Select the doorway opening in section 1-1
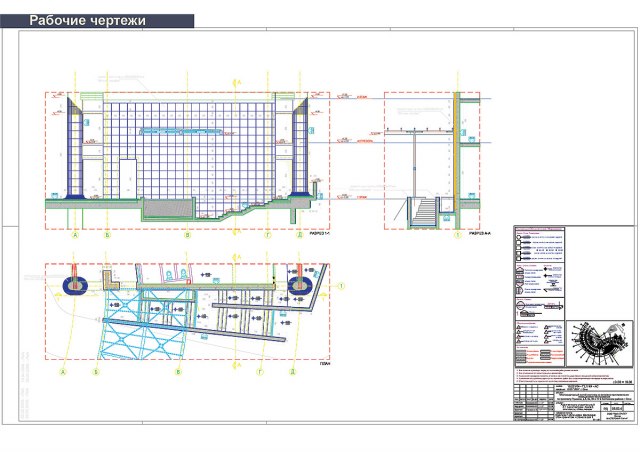 point(128,179)
